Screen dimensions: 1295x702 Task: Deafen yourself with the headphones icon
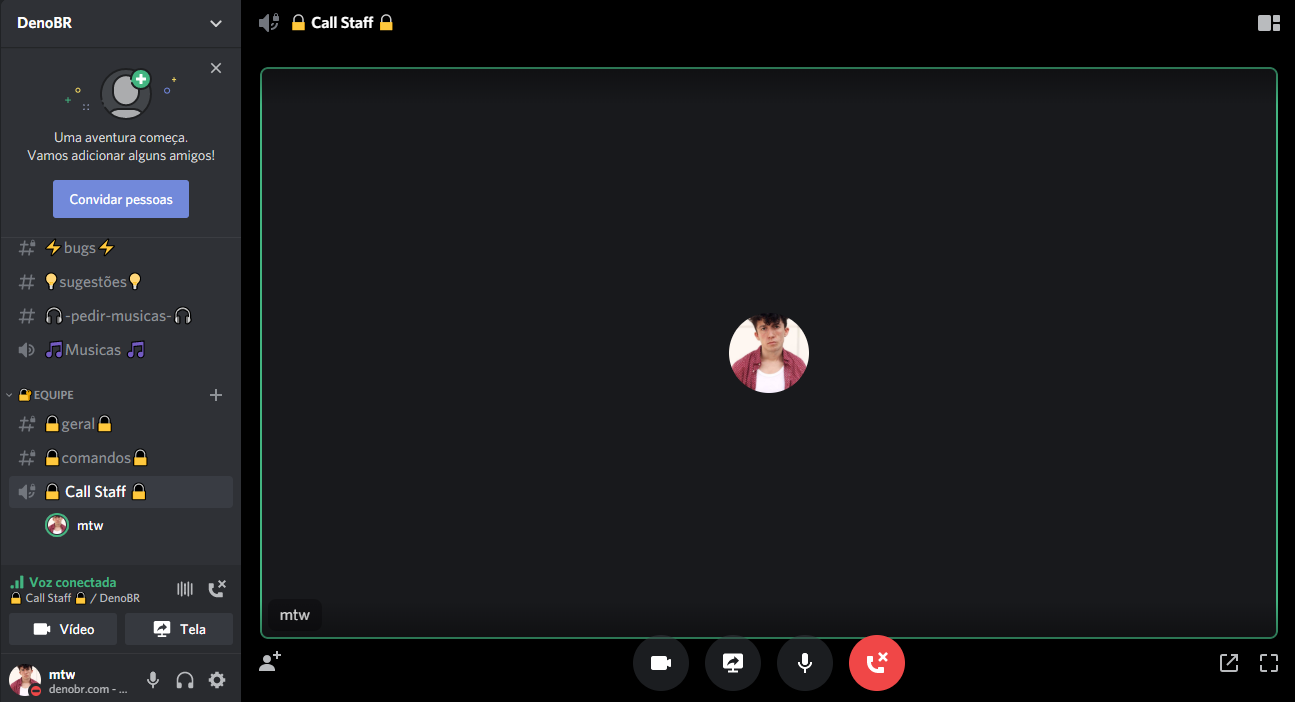(185, 680)
